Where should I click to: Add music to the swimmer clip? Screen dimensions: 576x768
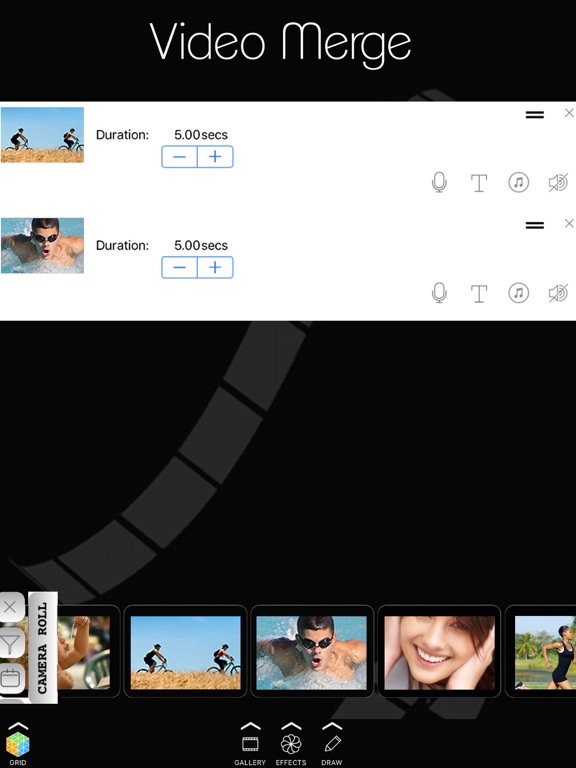[519, 293]
